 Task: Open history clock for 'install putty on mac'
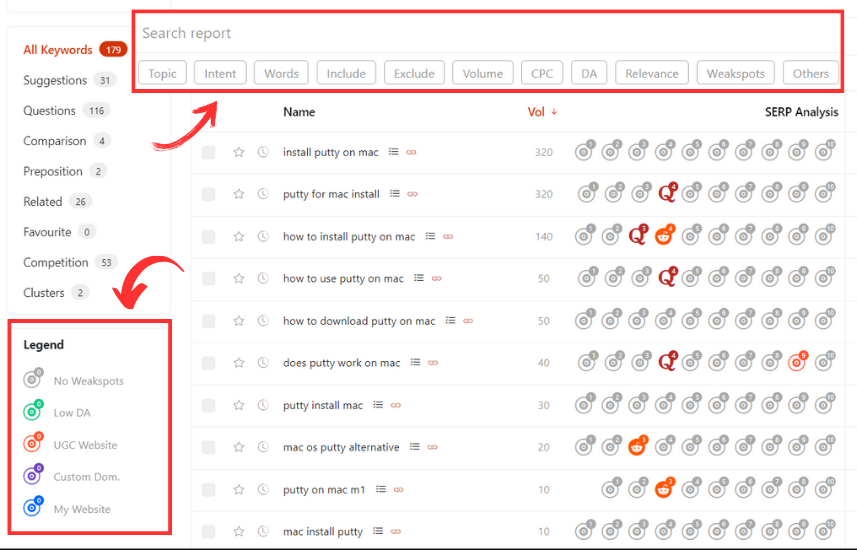click(263, 152)
